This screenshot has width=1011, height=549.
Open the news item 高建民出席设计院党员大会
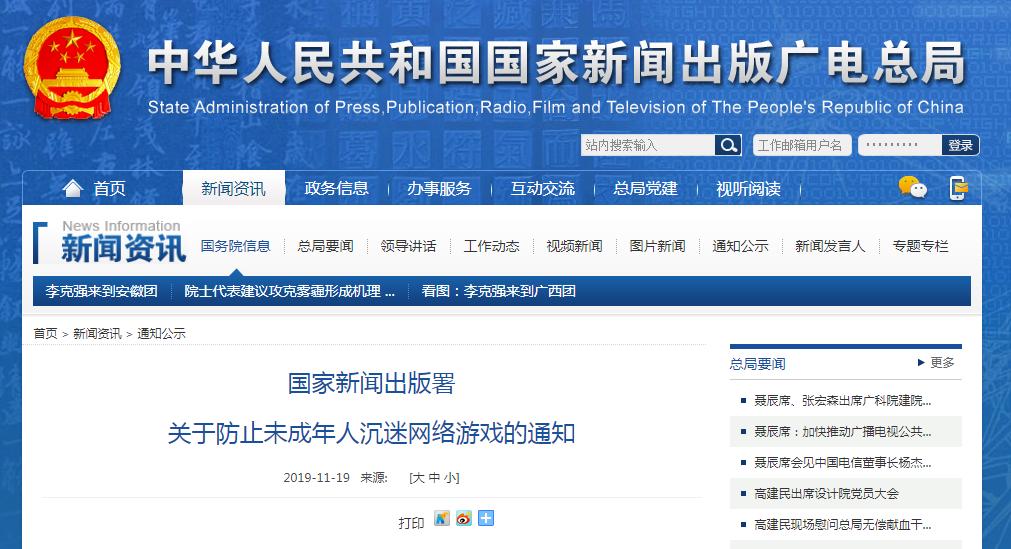tap(826, 494)
